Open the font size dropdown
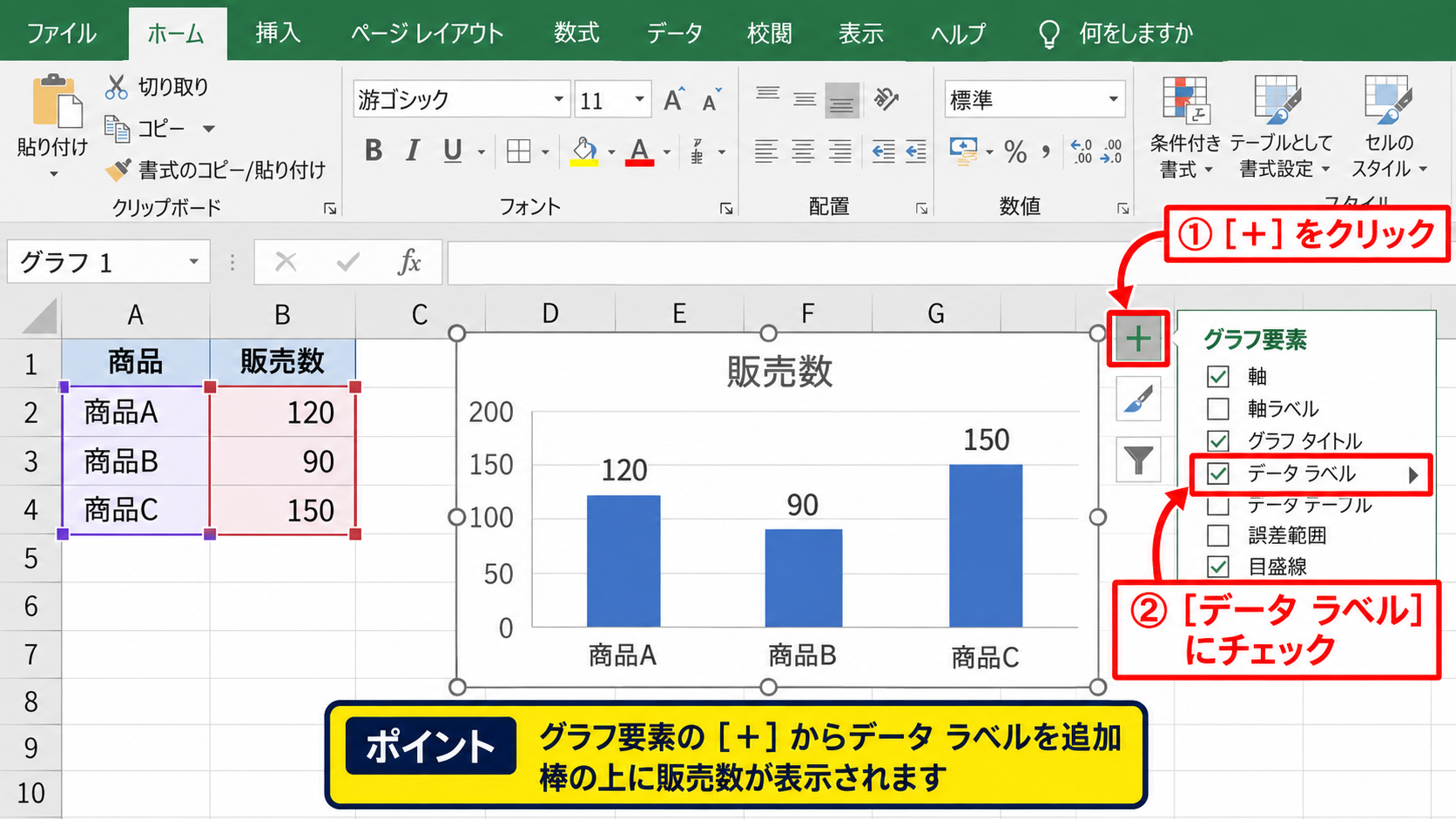 pos(640,99)
